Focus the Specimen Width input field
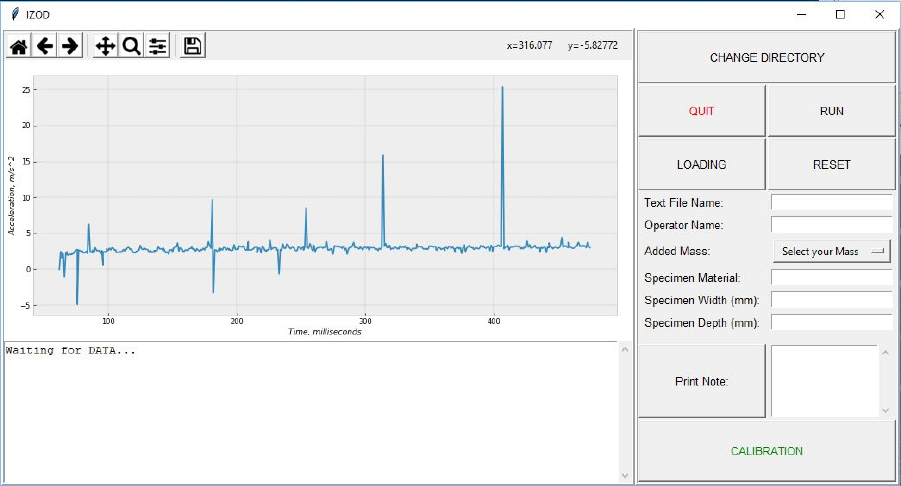Image resolution: width=901 pixels, height=486 pixels. click(831, 300)
